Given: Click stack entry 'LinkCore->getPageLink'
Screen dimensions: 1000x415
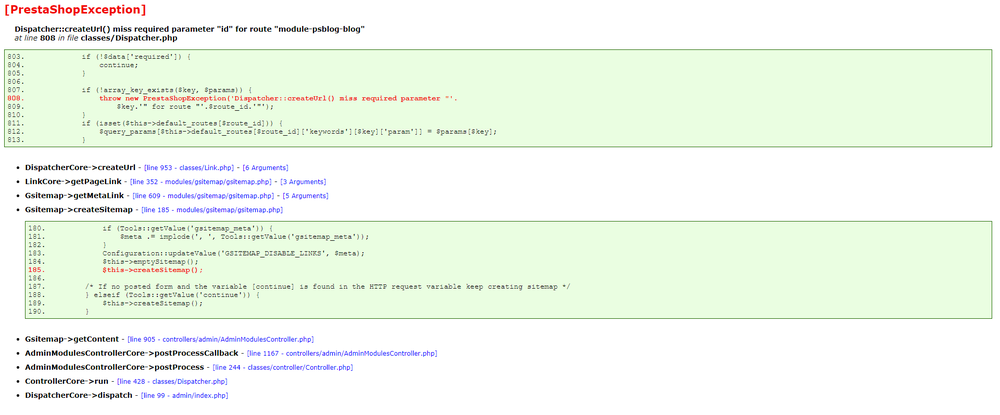Looking at the screenshot, I should [73, 182].
